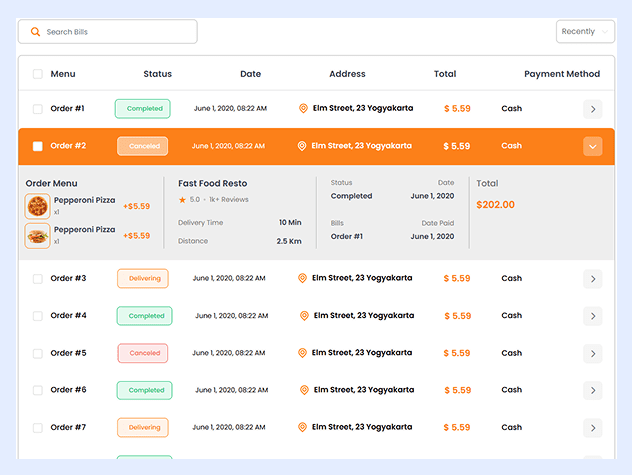Click location pin for Order #6
This screenshot has height=475, width=632.
pyautogui.click(x=302, y=390)
